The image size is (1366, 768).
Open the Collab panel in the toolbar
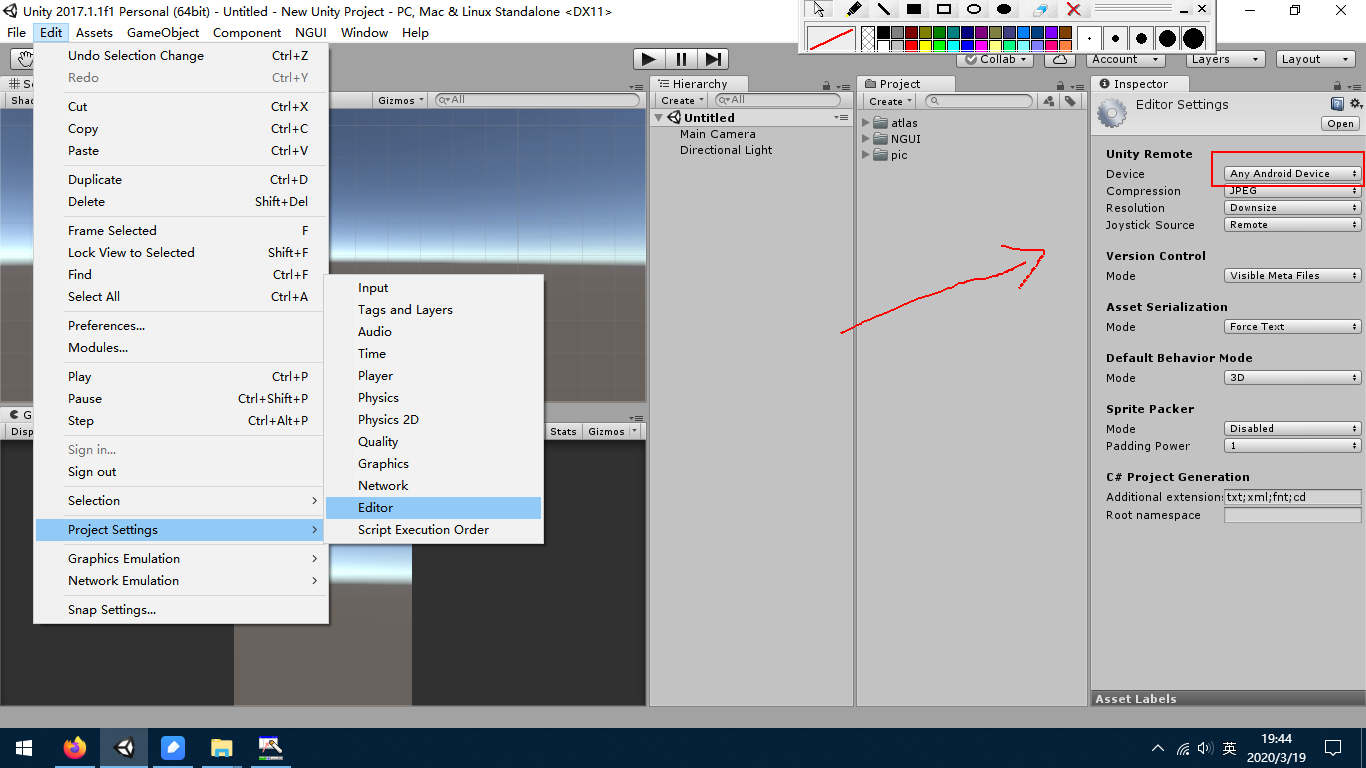pyautogui.click(x=994, y=59)
